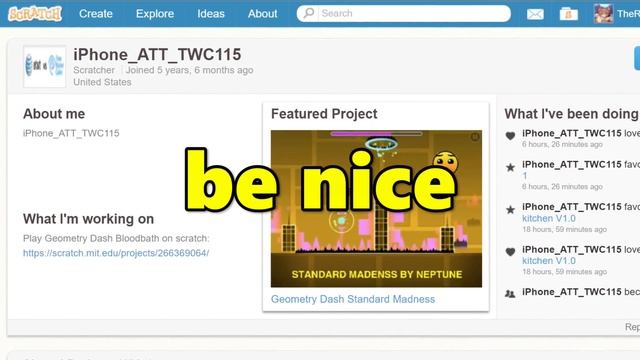The width and height of the screenshot is (640, 360).
Task: Click star icon for 6 hours ago favorite
Action: pos(510,167)
